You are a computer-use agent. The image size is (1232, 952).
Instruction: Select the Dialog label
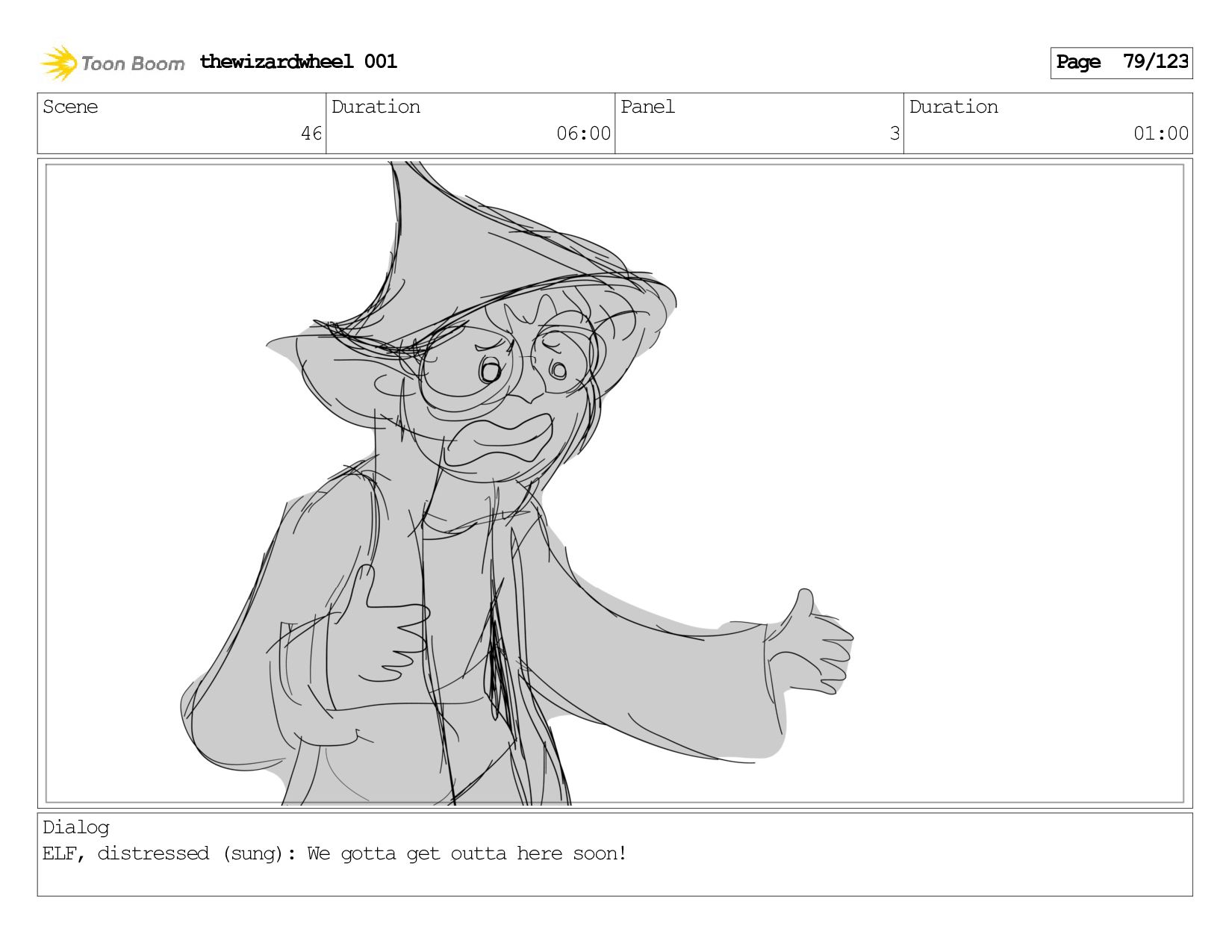click(x=76, y=827)
